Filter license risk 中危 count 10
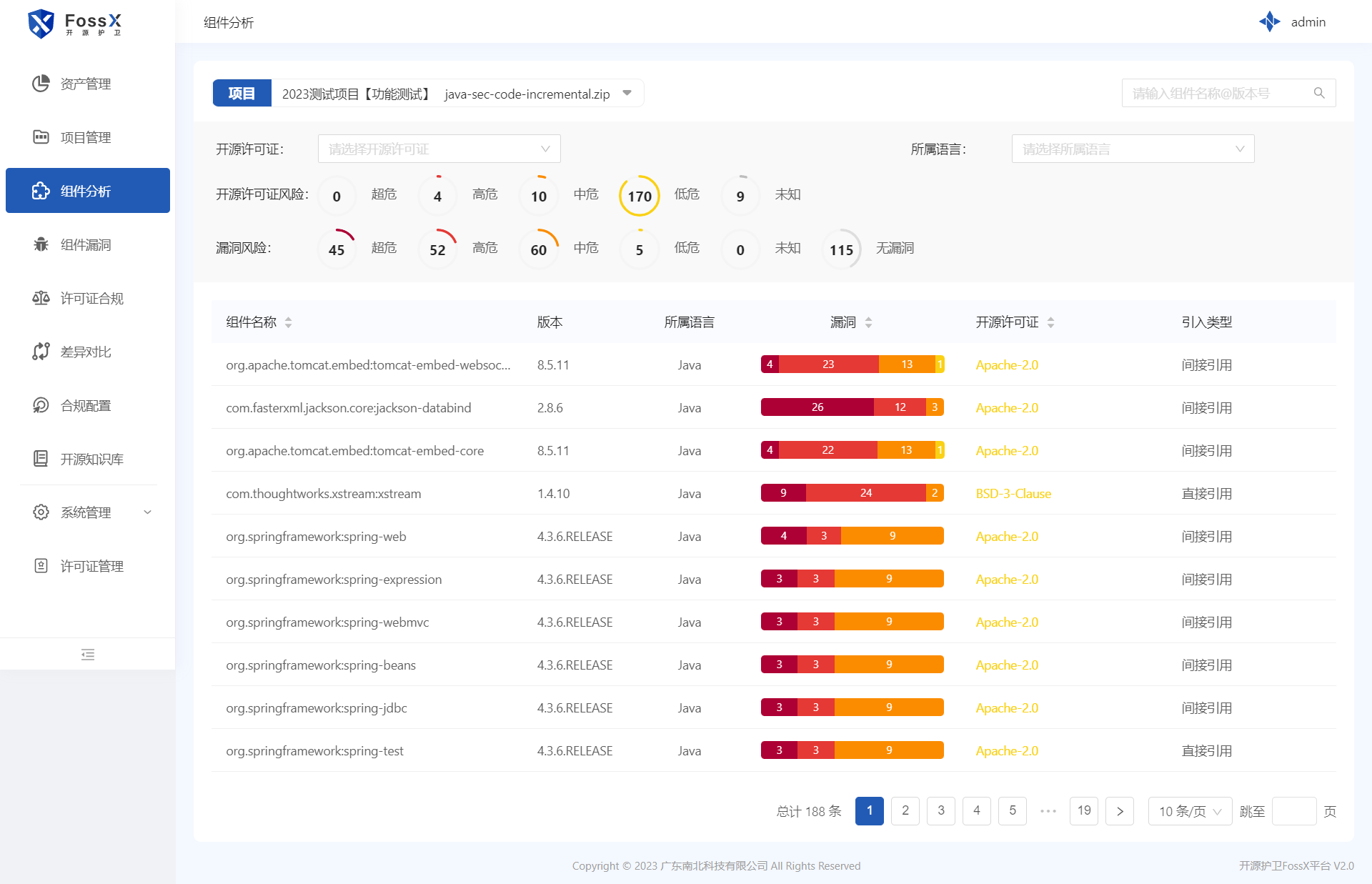This screenshot has height=884, width=1372. click(x=539, y=195)
